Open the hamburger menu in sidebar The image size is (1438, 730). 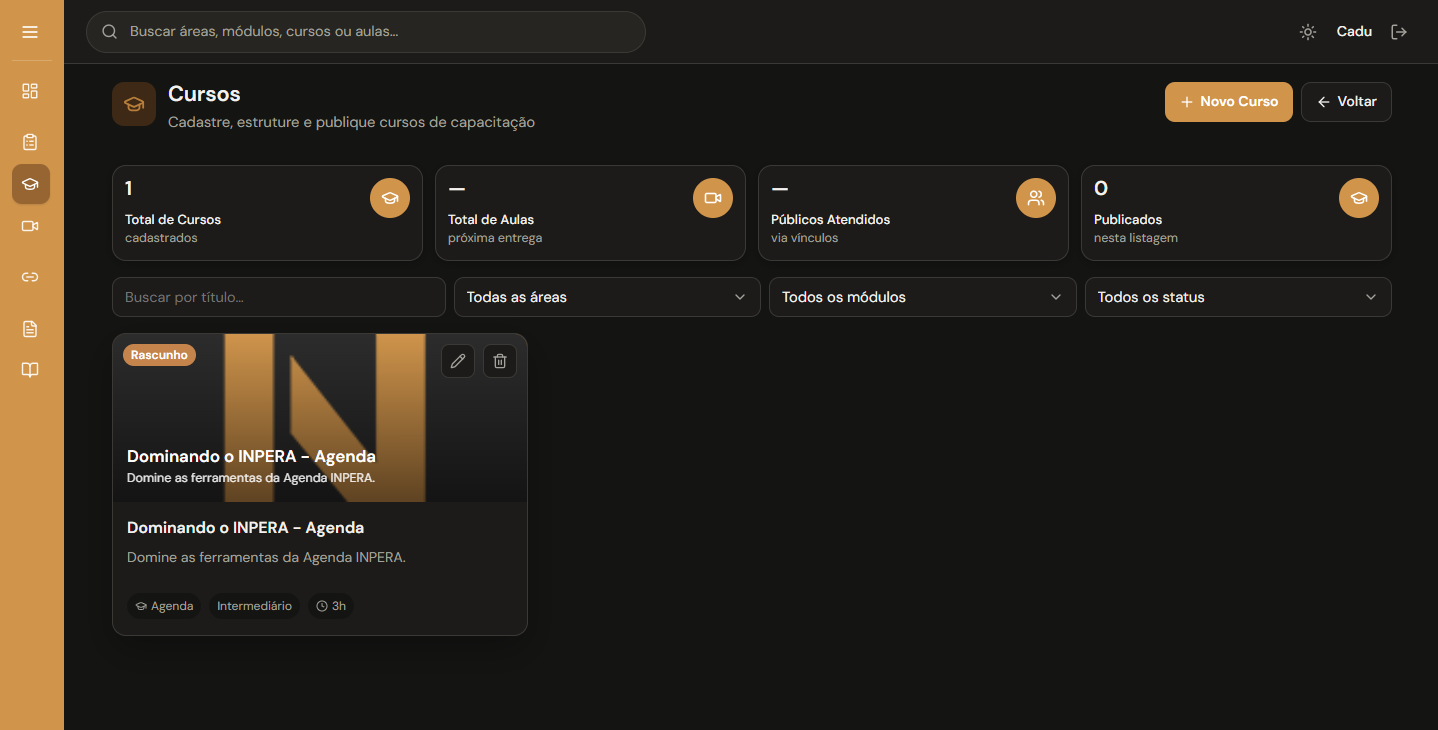pos(30,32)
